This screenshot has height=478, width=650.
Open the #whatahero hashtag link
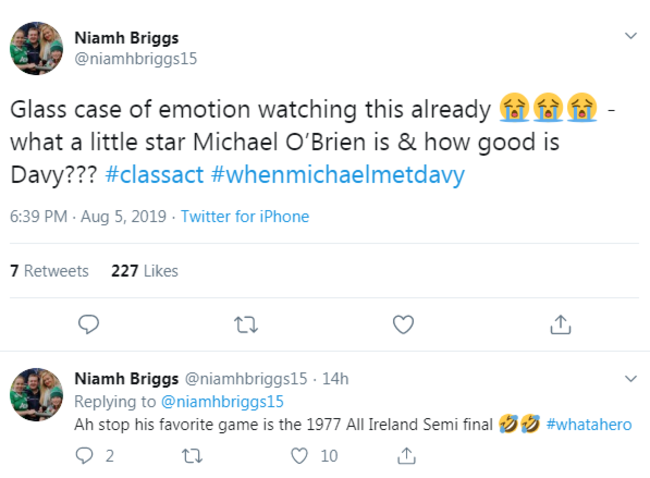click(x=590, y=424)
